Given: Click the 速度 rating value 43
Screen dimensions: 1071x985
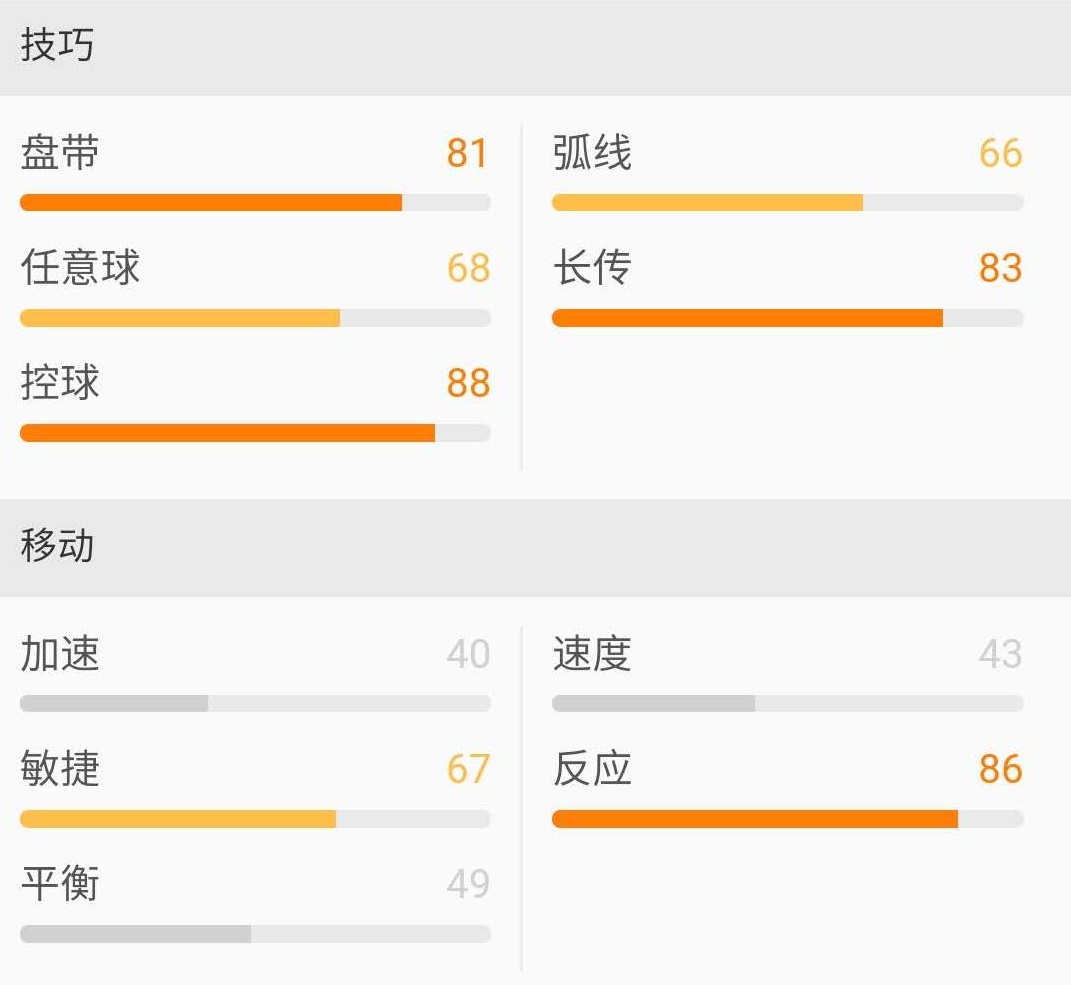Looking at the screenshot, I should tap(1000, 654).
